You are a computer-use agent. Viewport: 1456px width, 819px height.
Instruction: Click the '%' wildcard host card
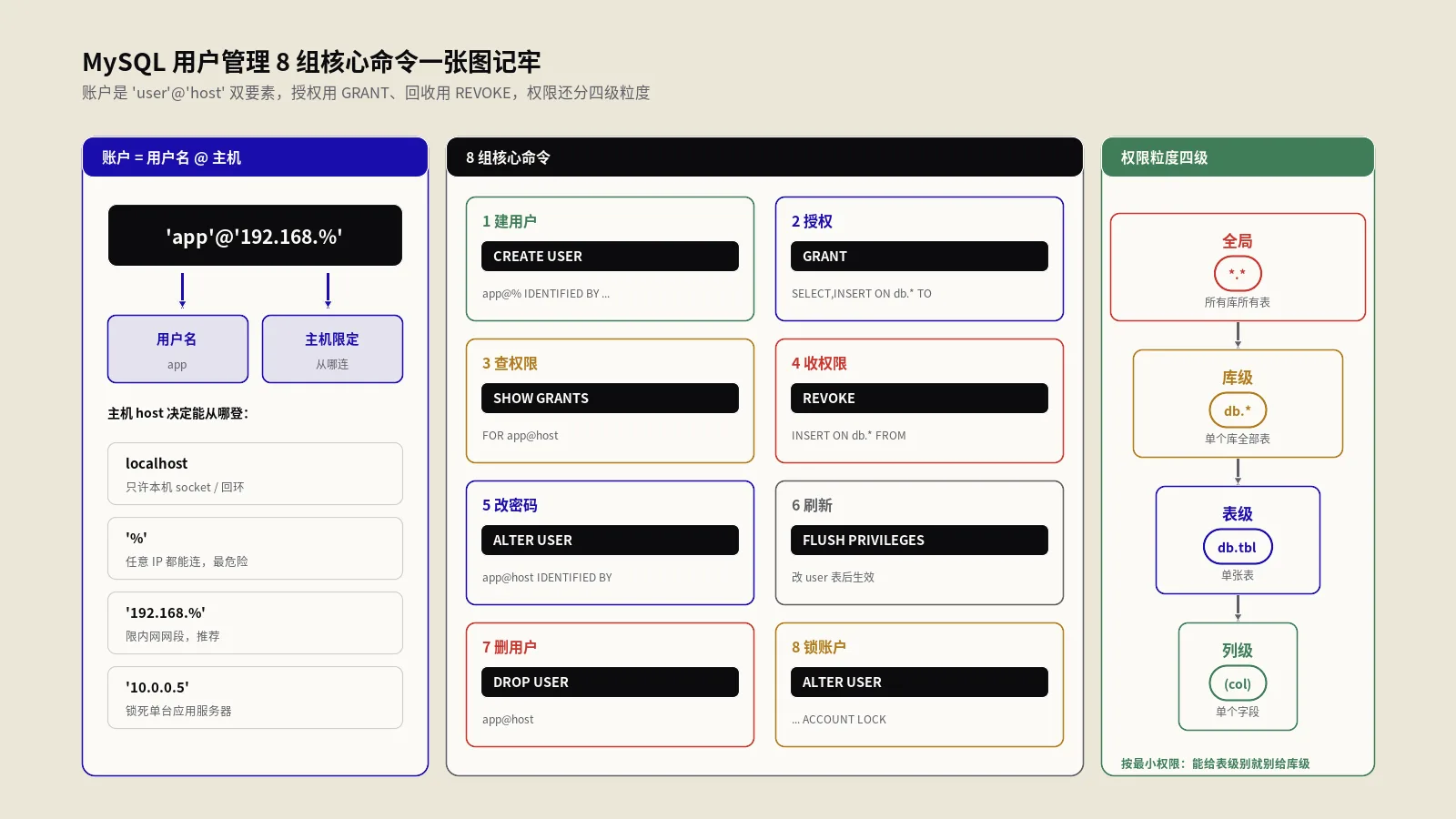pyautogui.click(x=255, y=549)
